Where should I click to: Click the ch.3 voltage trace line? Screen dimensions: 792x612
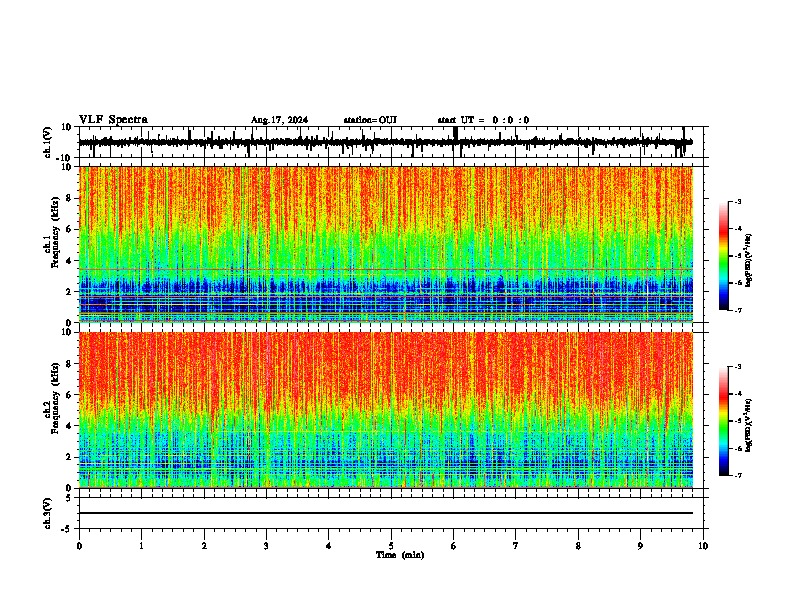(386, 513)
